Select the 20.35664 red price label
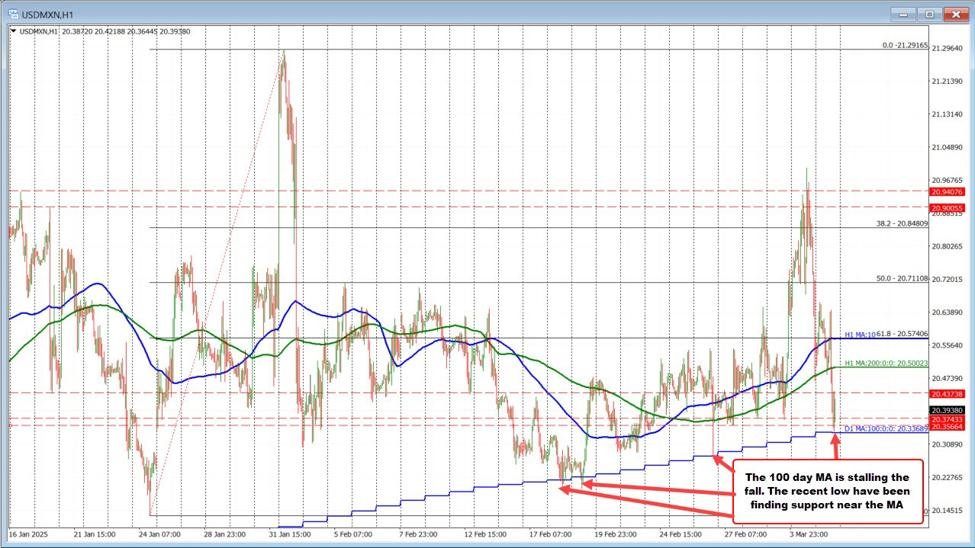 point(945,426)
